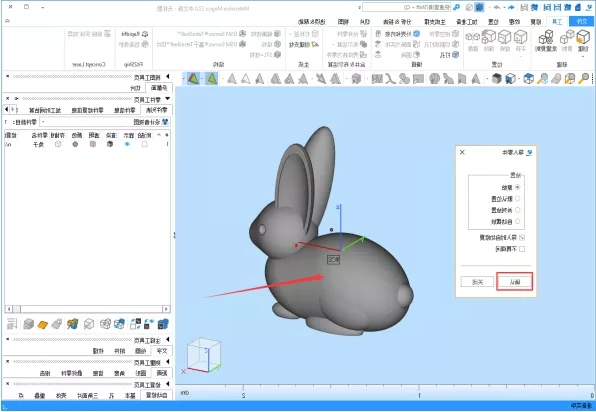
Task: Click the dark solid cube view icon
Action: (496, 79)
